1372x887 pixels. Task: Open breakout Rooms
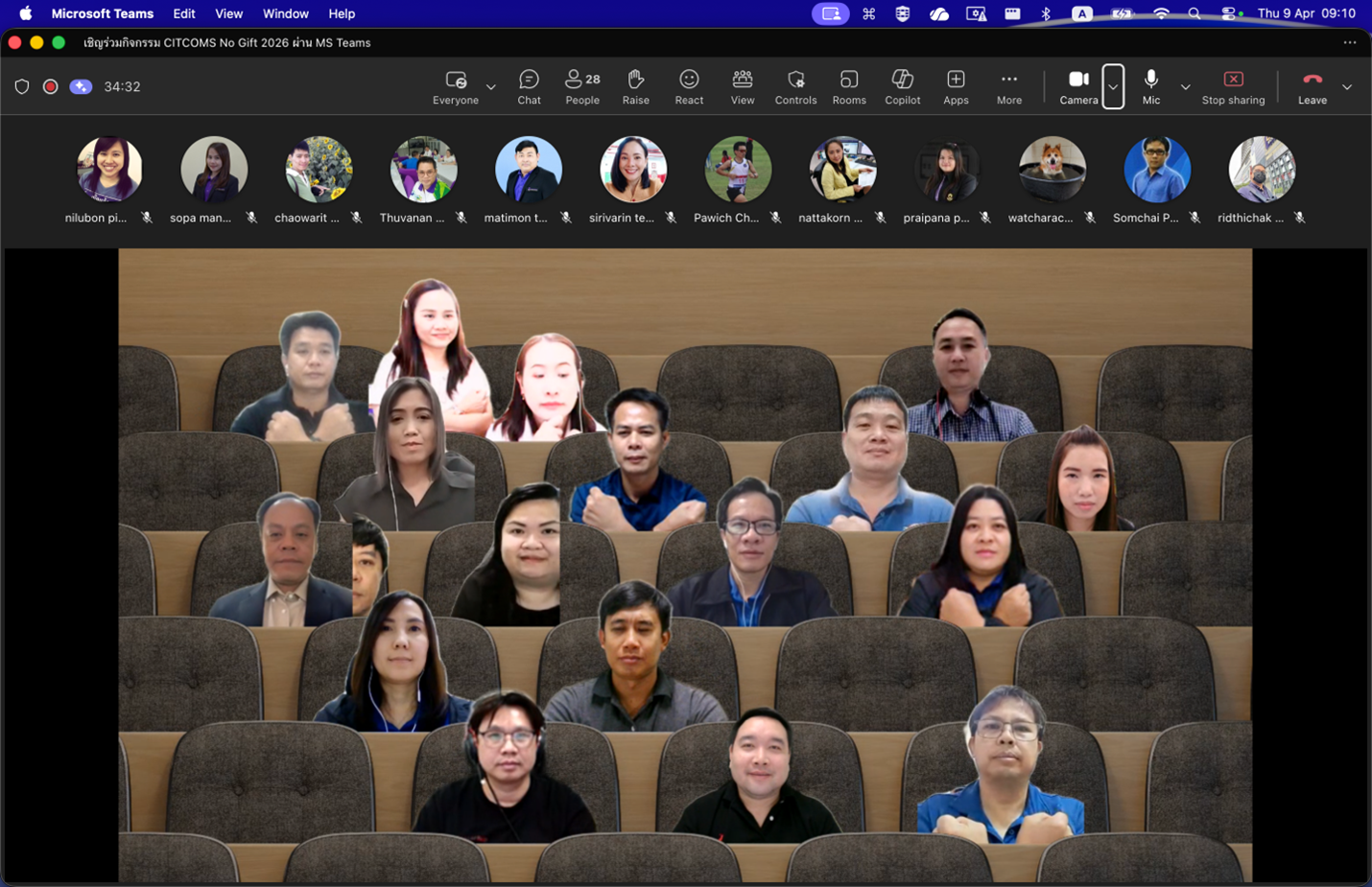849,86
